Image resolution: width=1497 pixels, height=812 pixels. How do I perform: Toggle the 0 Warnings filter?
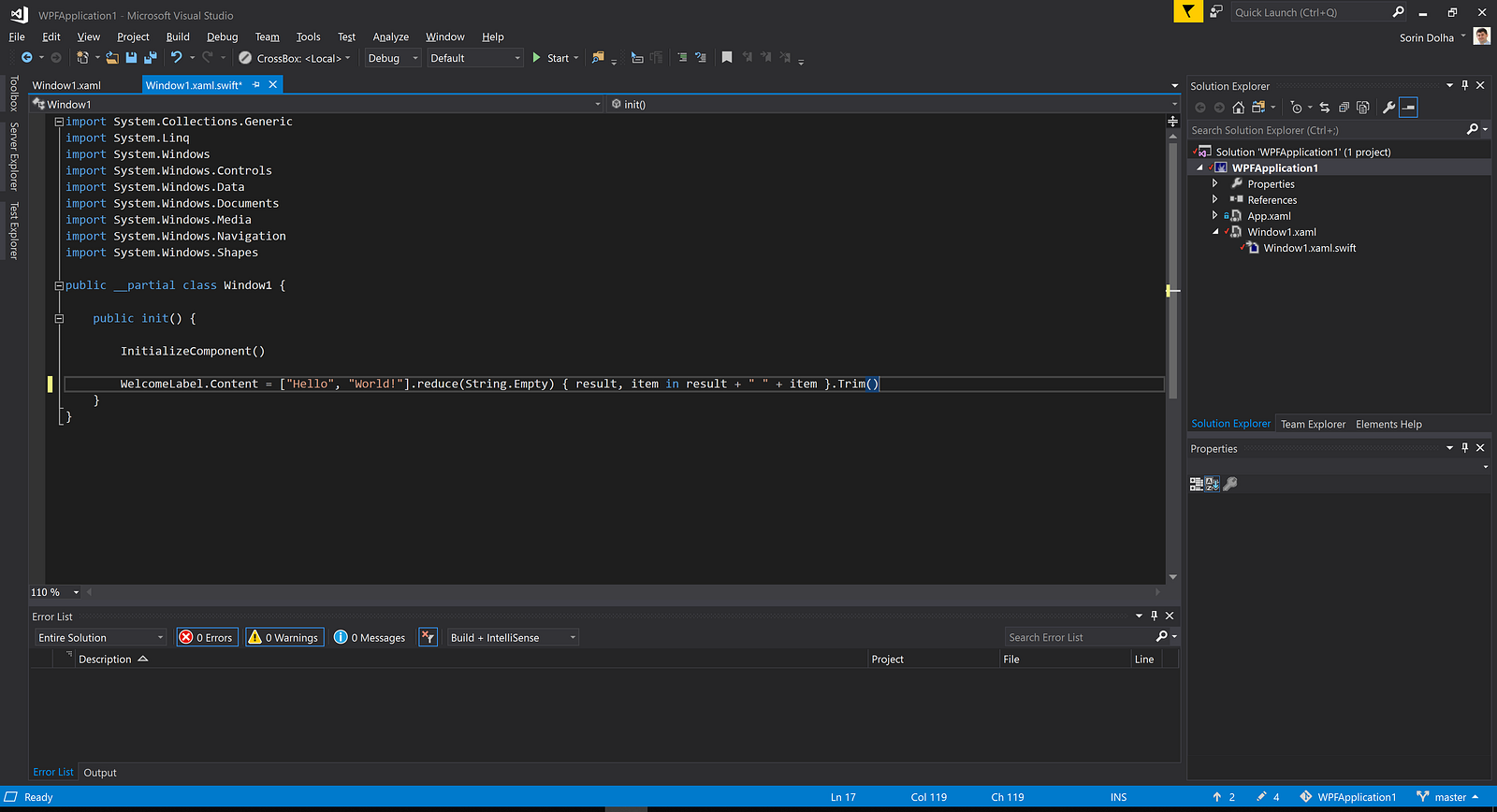284,637
